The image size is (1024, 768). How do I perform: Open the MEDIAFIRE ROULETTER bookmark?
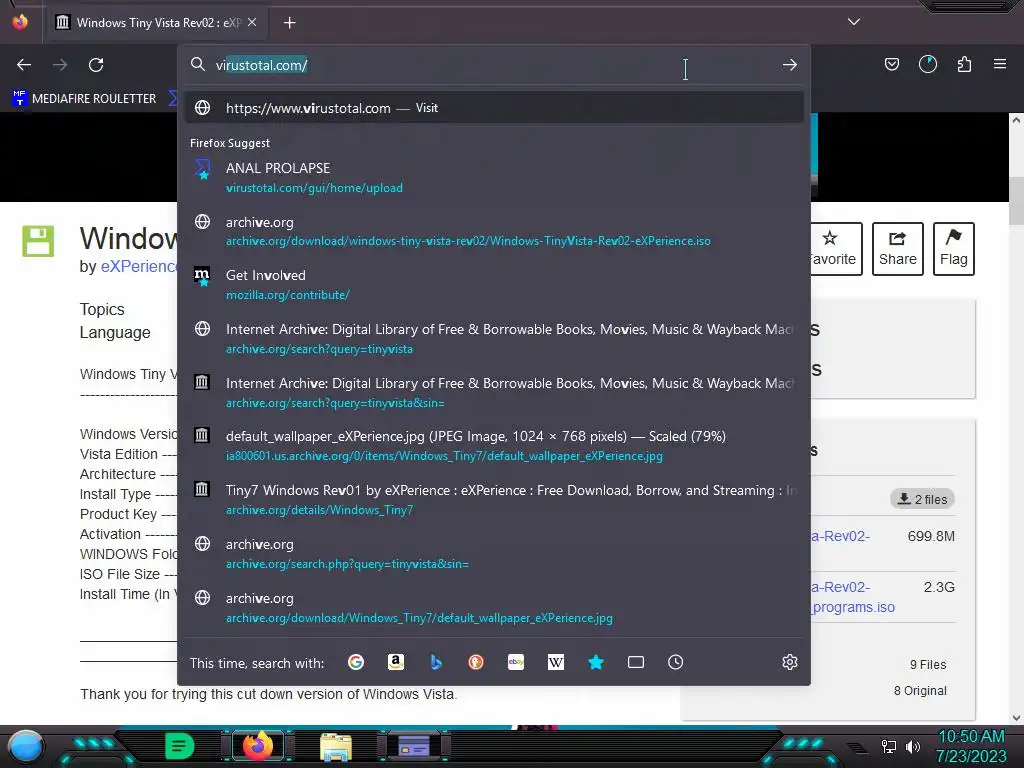pyautogui.click(x=84, y=99)
